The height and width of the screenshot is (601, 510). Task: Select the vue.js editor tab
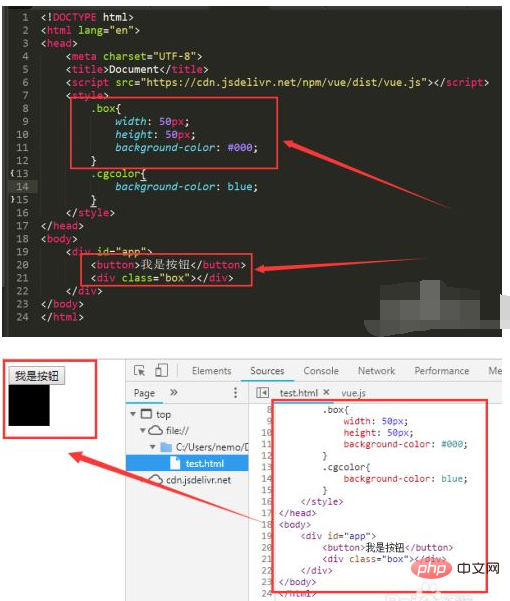click(x=353, y=393)
